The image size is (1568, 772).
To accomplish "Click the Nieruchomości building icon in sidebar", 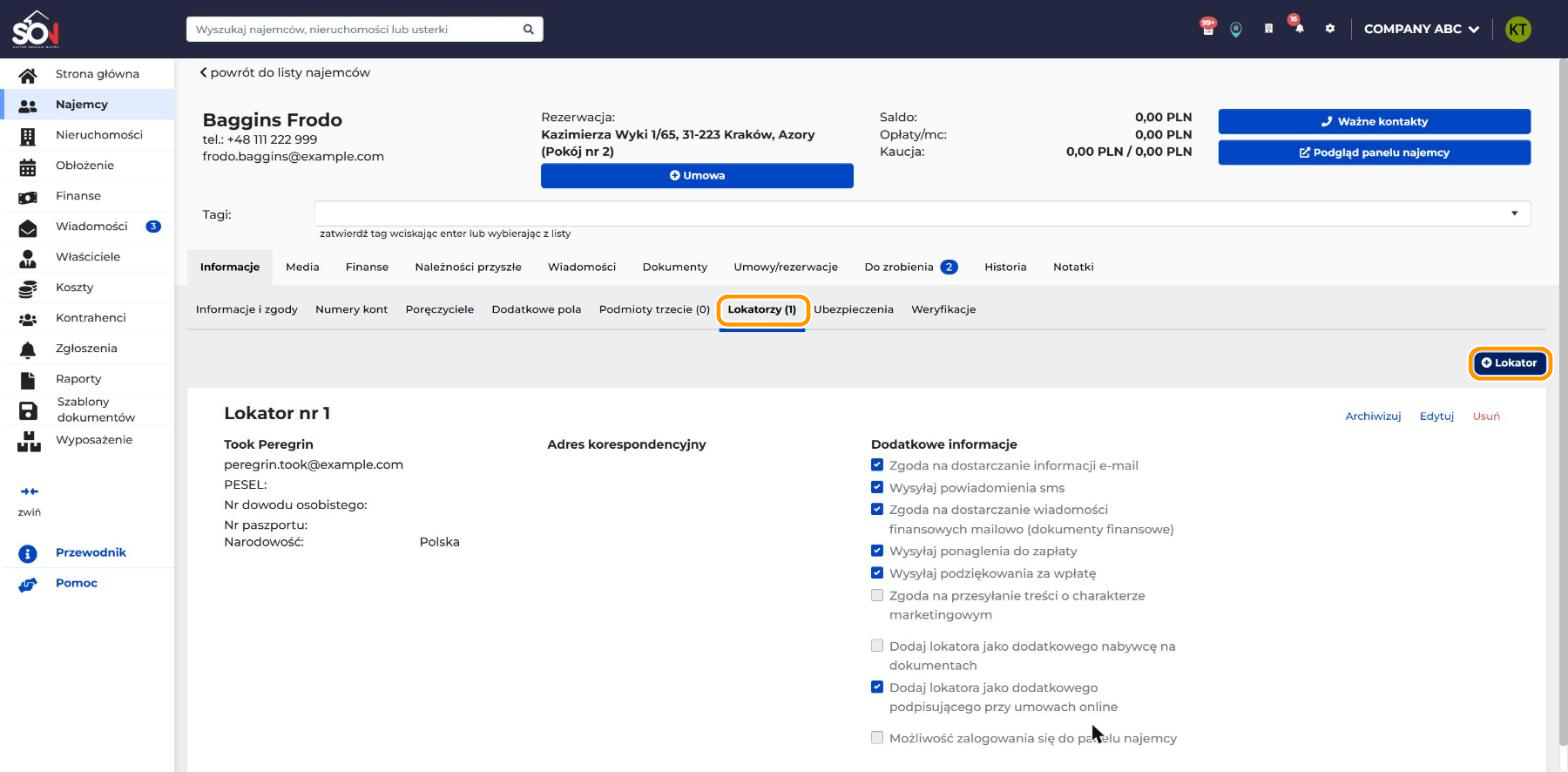I will [28, 136].
